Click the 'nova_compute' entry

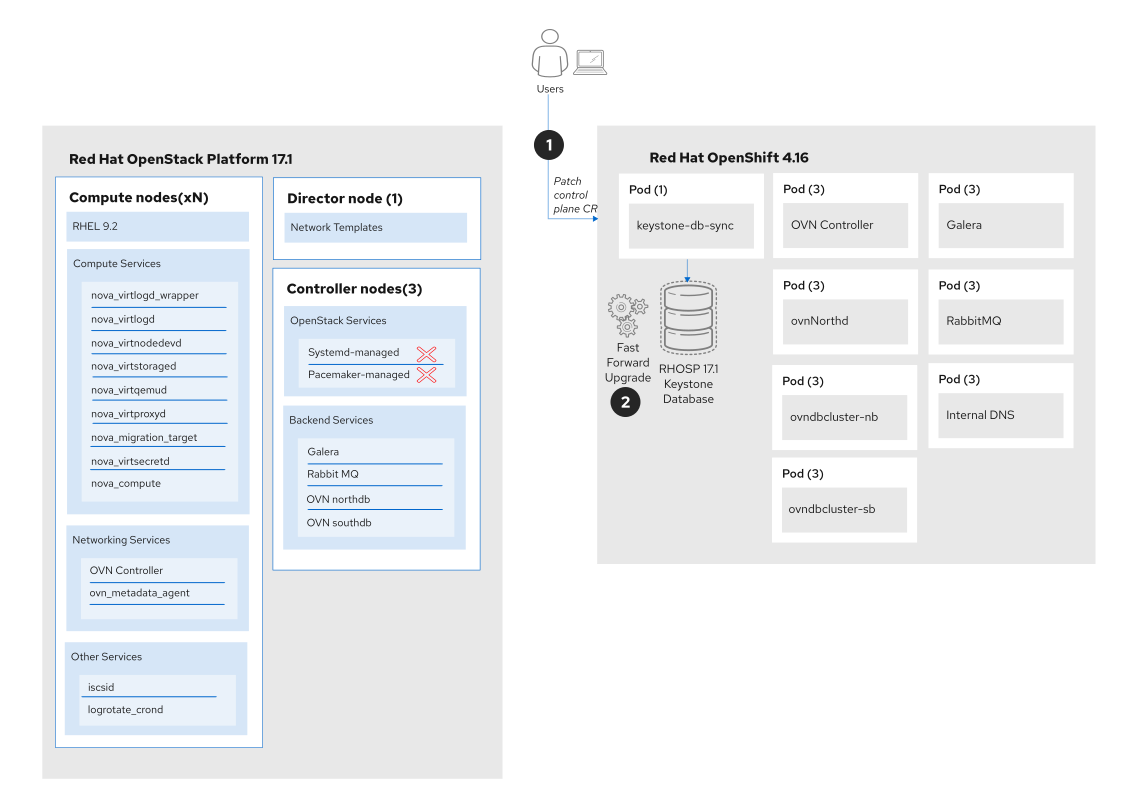(x=126, y=483)
